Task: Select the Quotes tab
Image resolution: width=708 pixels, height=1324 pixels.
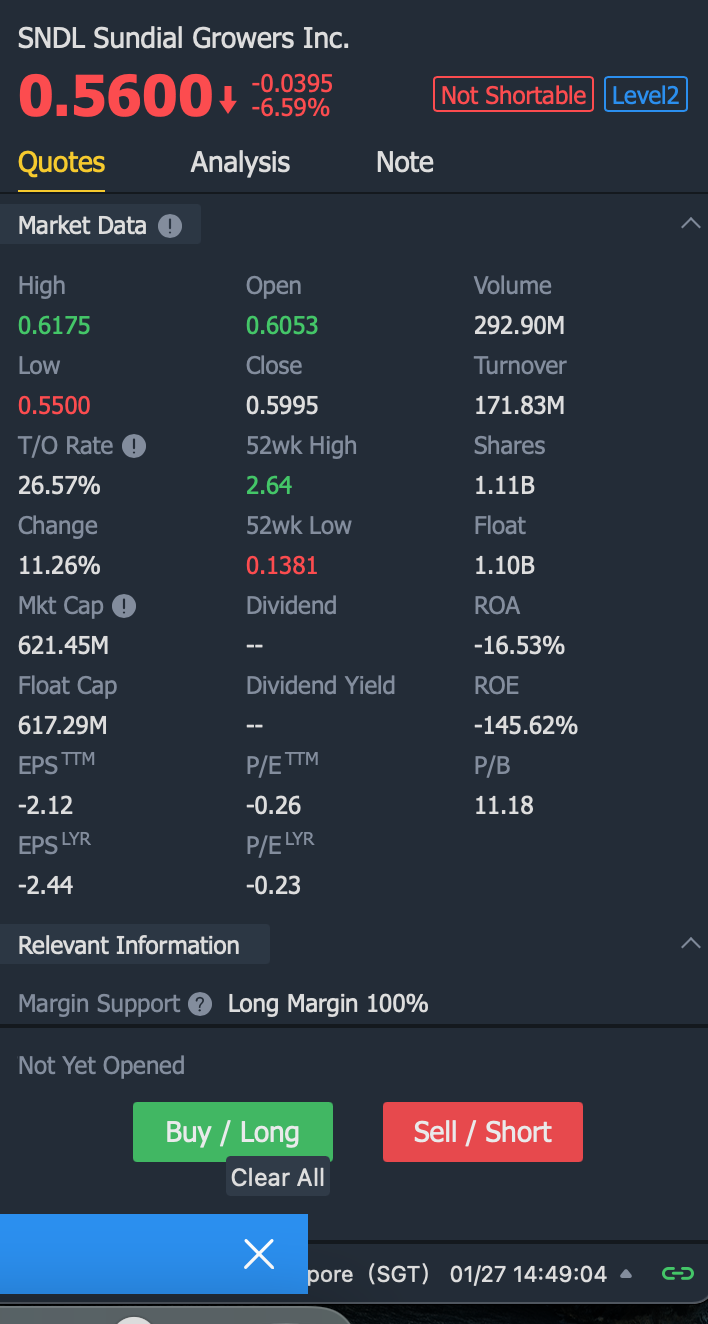Action: click(x=61, y=162)
